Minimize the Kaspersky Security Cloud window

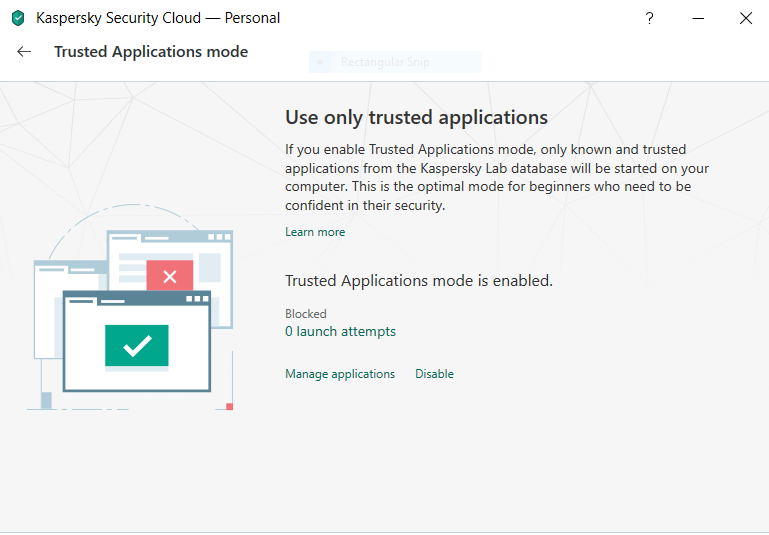tap(698, 18)
